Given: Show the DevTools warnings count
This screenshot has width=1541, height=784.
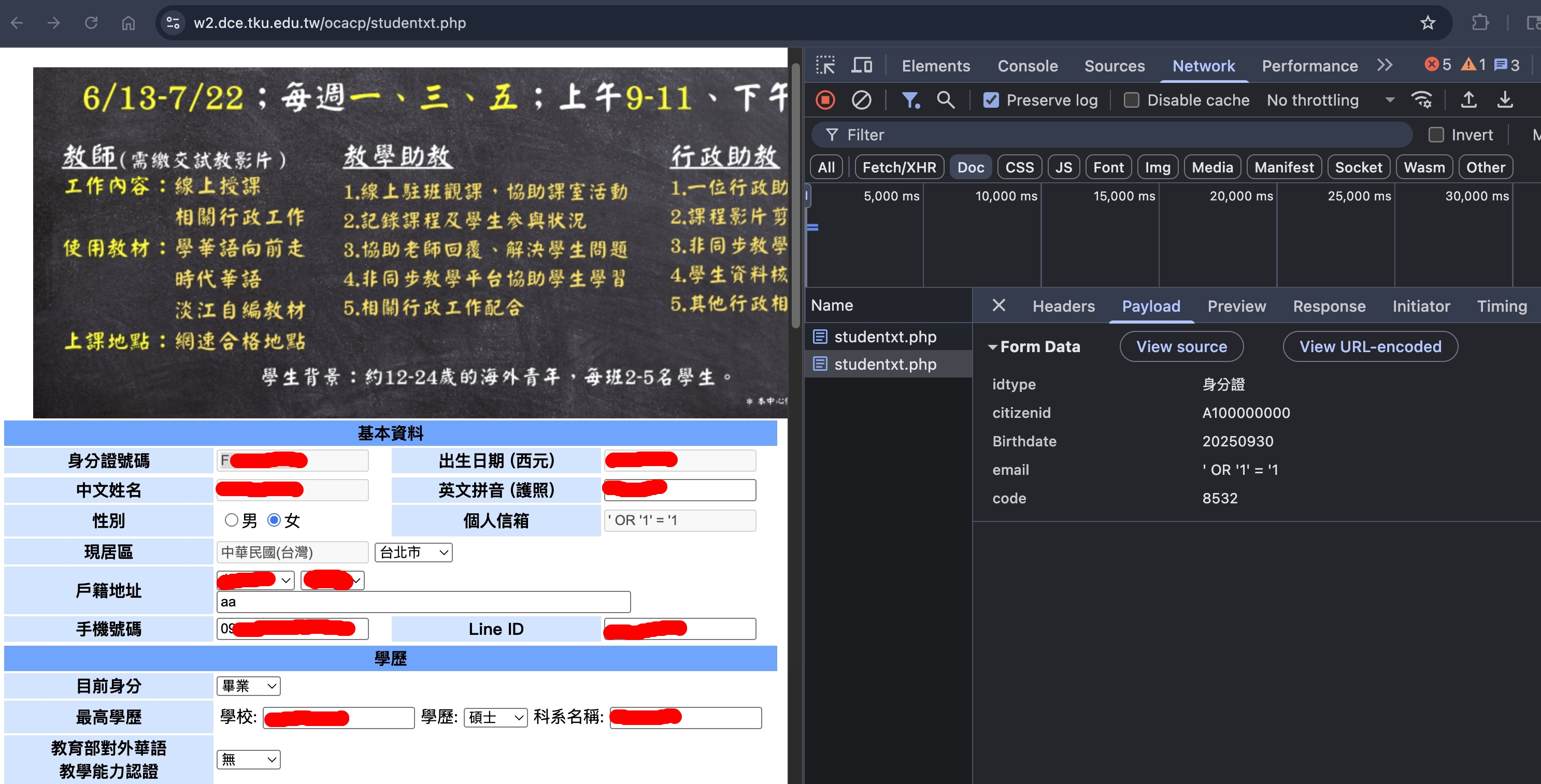Looking at the screenshot, I should click(x=1474, y=65).
